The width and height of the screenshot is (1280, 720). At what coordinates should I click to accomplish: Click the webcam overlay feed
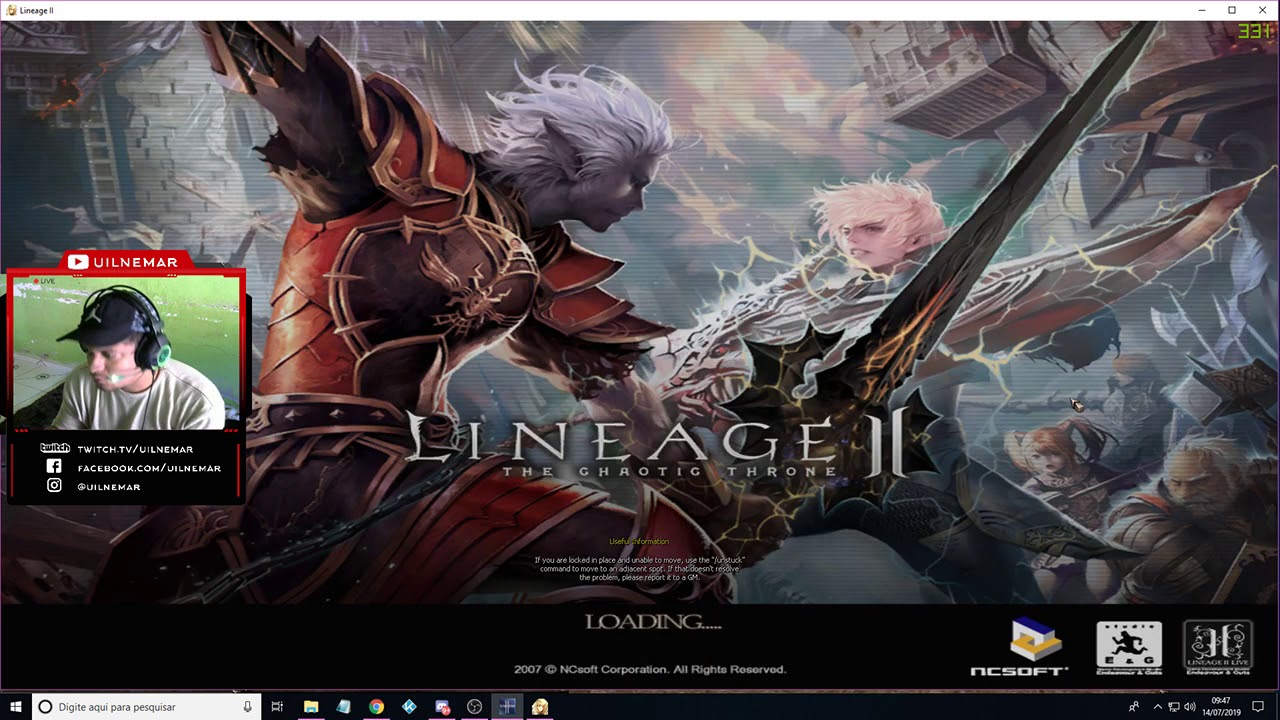(x=125, y=352)
